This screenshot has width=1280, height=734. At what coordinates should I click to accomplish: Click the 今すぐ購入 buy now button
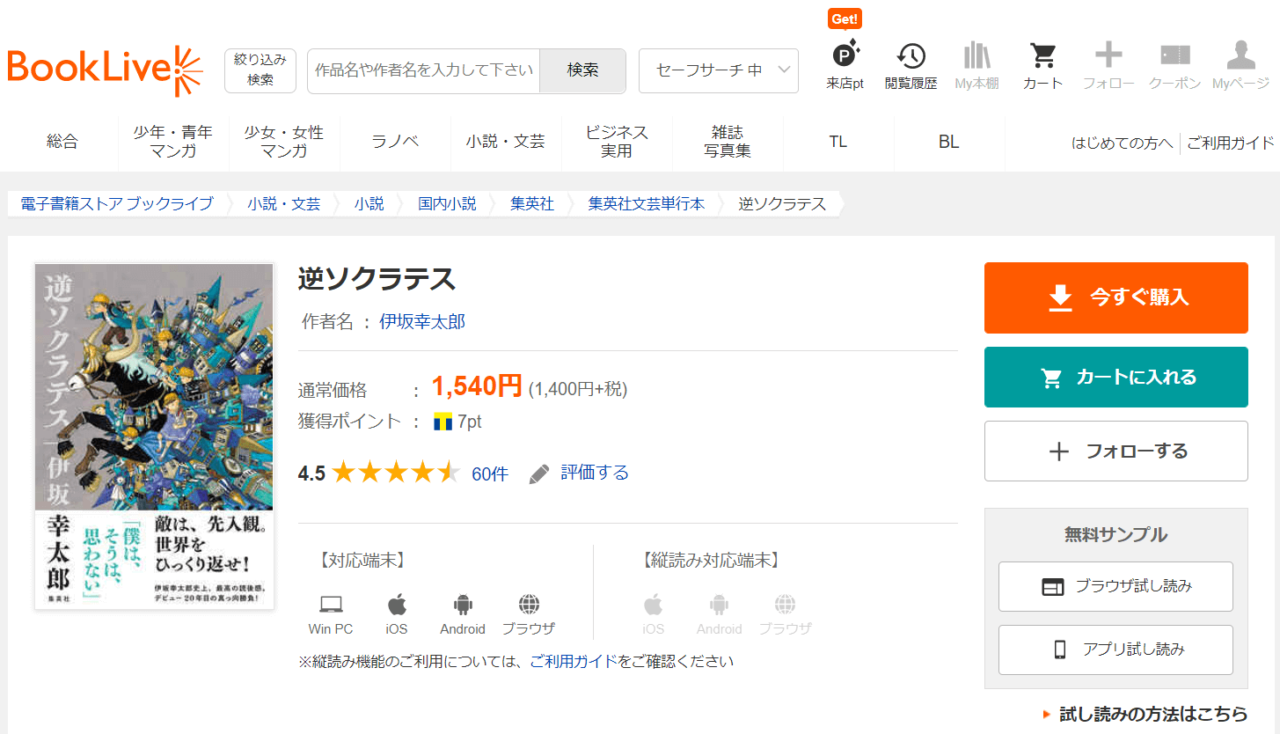(x=1116, y=298)
